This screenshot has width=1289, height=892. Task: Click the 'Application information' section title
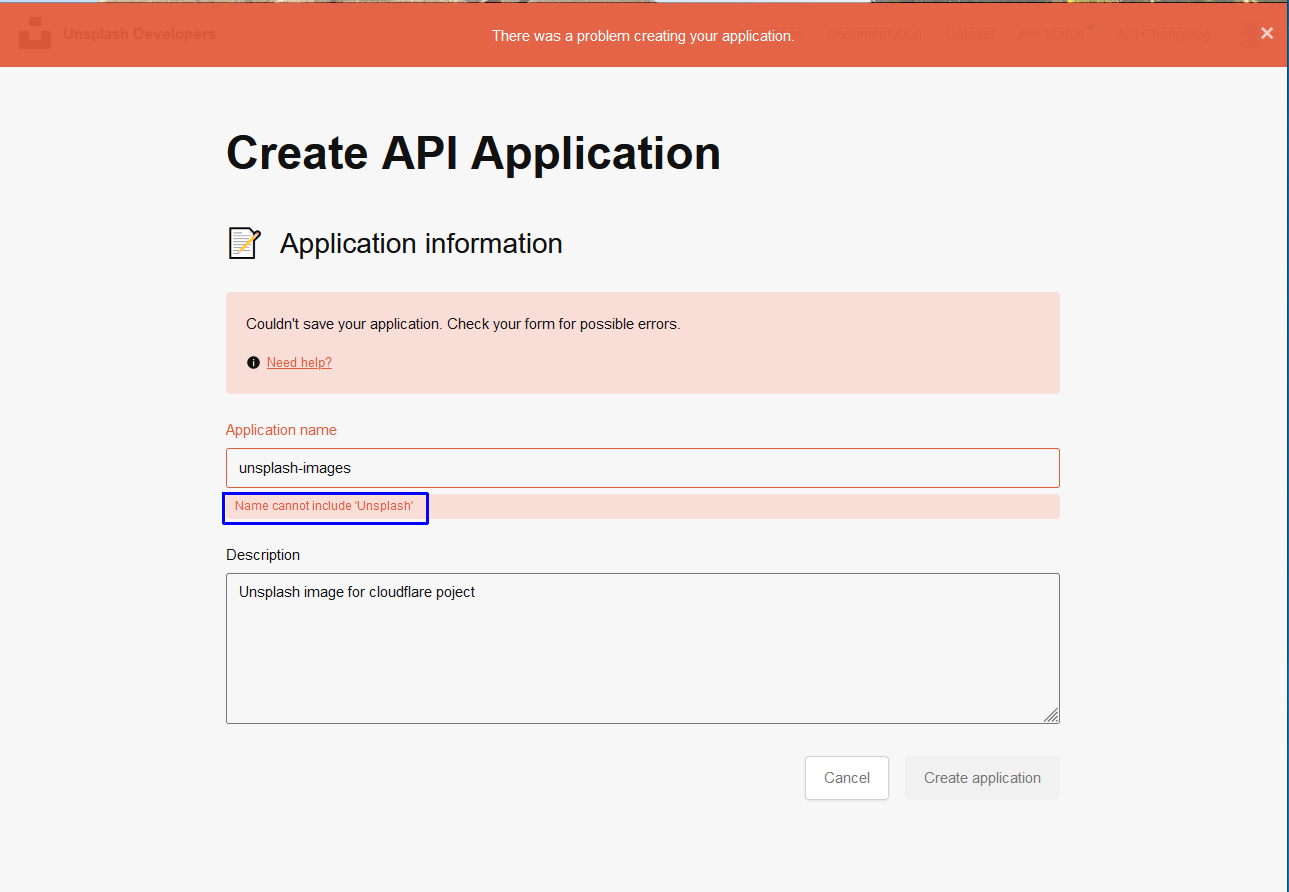click(421, 244)
